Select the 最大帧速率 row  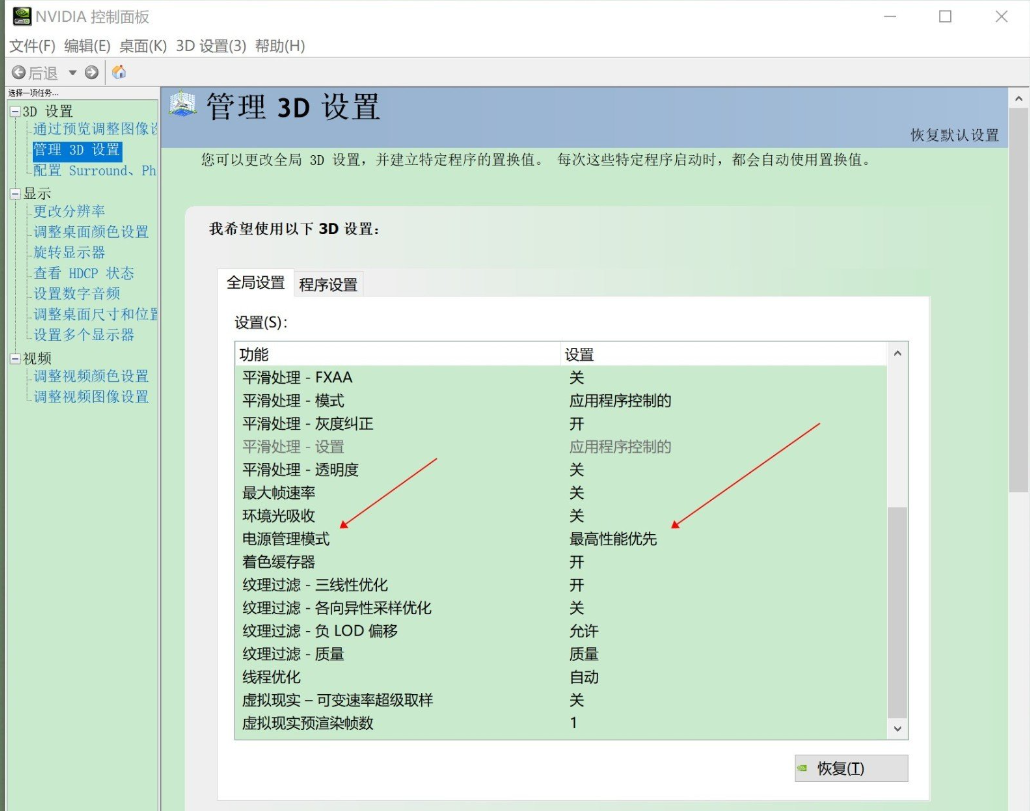561,493
